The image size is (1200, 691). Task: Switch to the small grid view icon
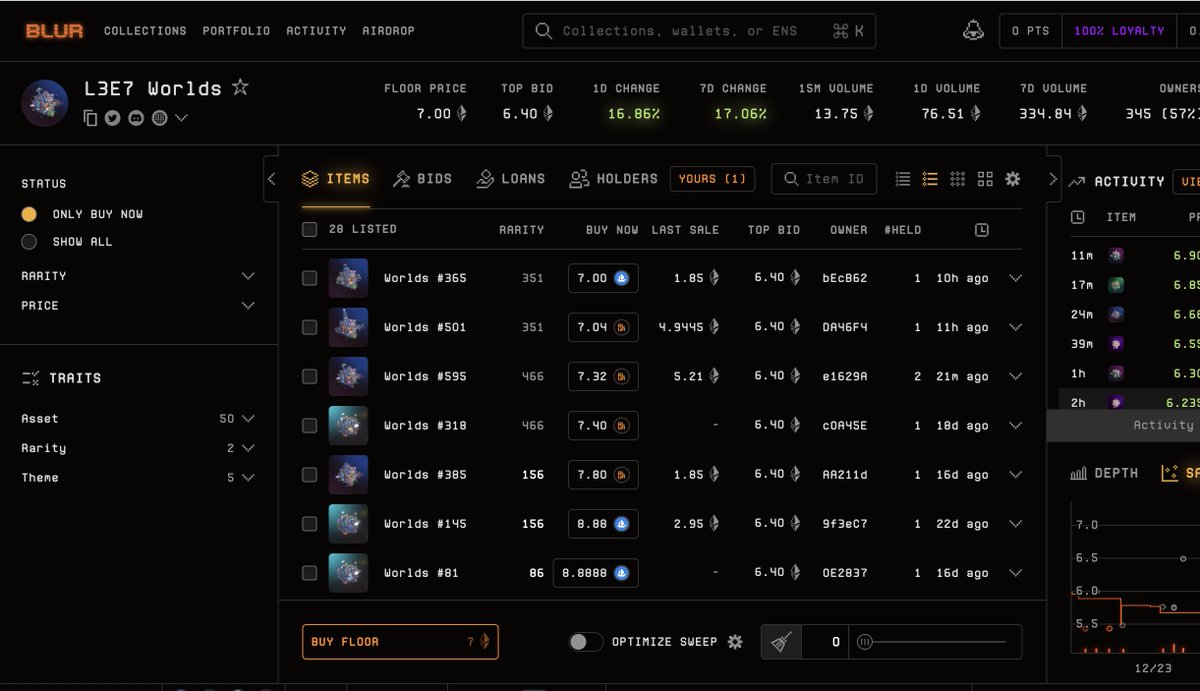click(958, 179)
